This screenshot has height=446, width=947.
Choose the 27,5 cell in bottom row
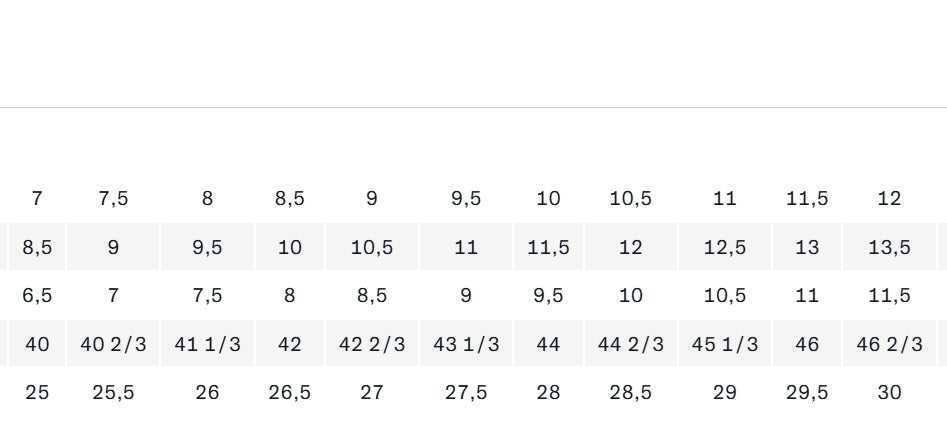click(466, 393)
